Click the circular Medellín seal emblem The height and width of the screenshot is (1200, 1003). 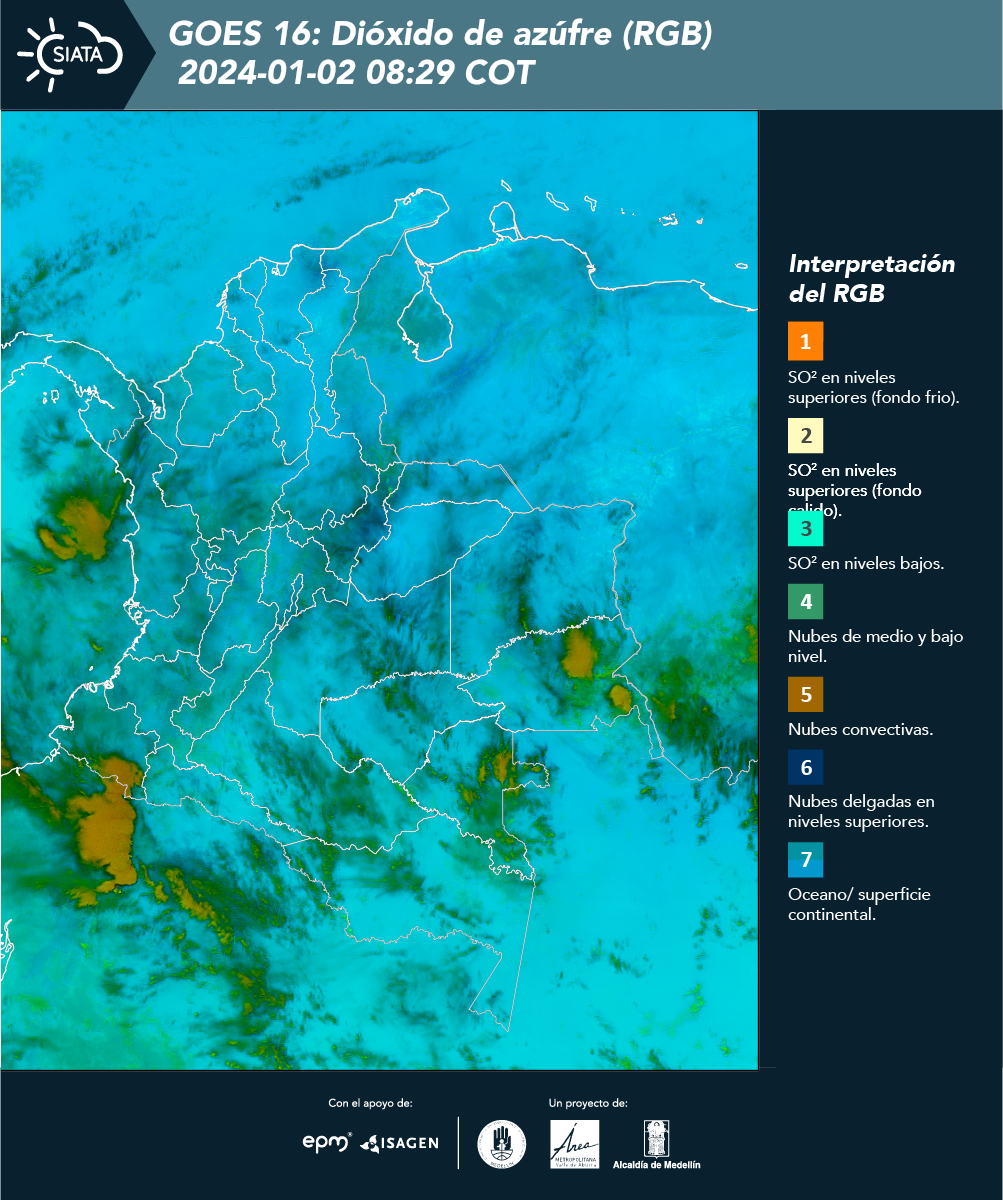pos(501,1144)
